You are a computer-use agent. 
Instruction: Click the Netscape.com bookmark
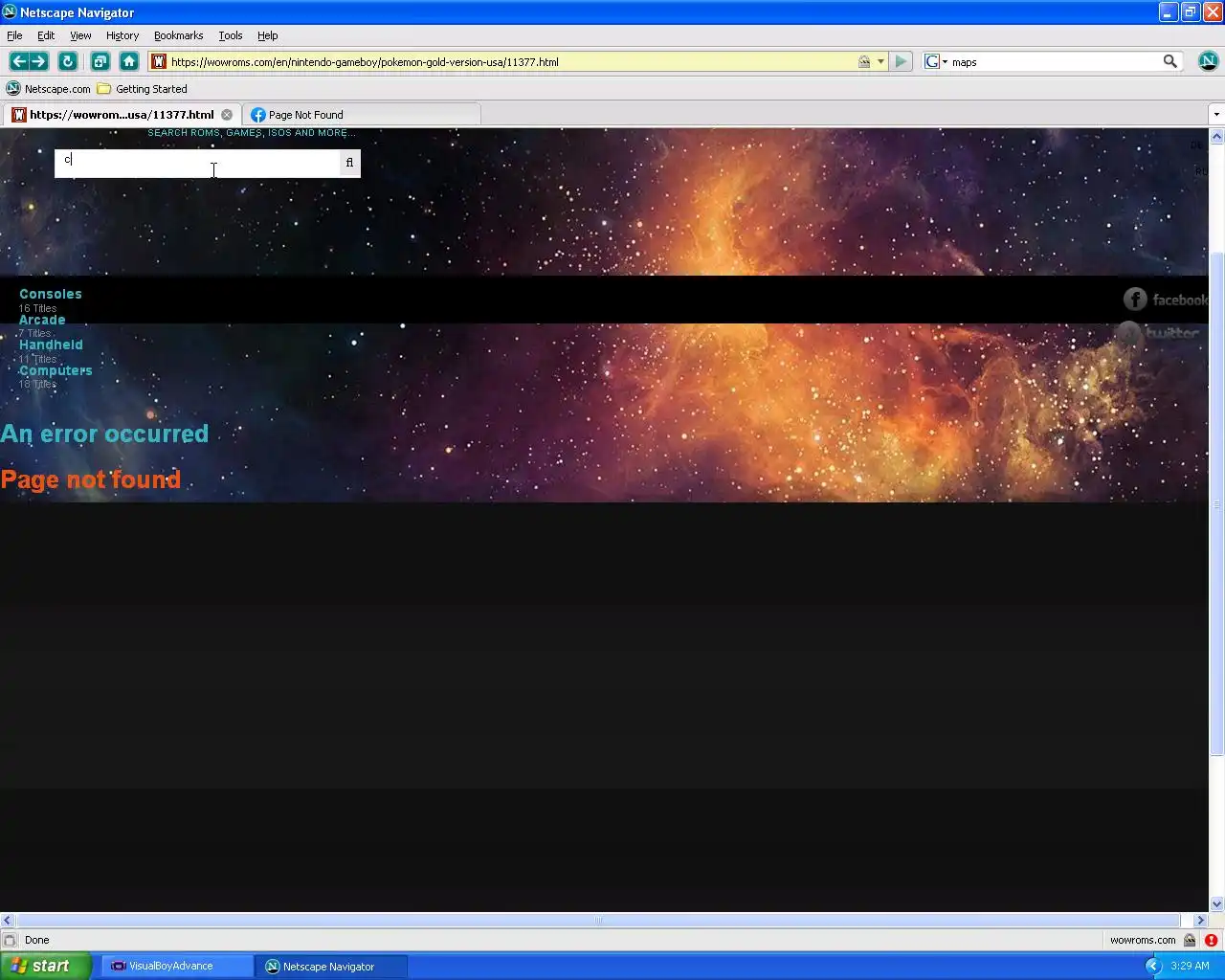click(48, 89)
